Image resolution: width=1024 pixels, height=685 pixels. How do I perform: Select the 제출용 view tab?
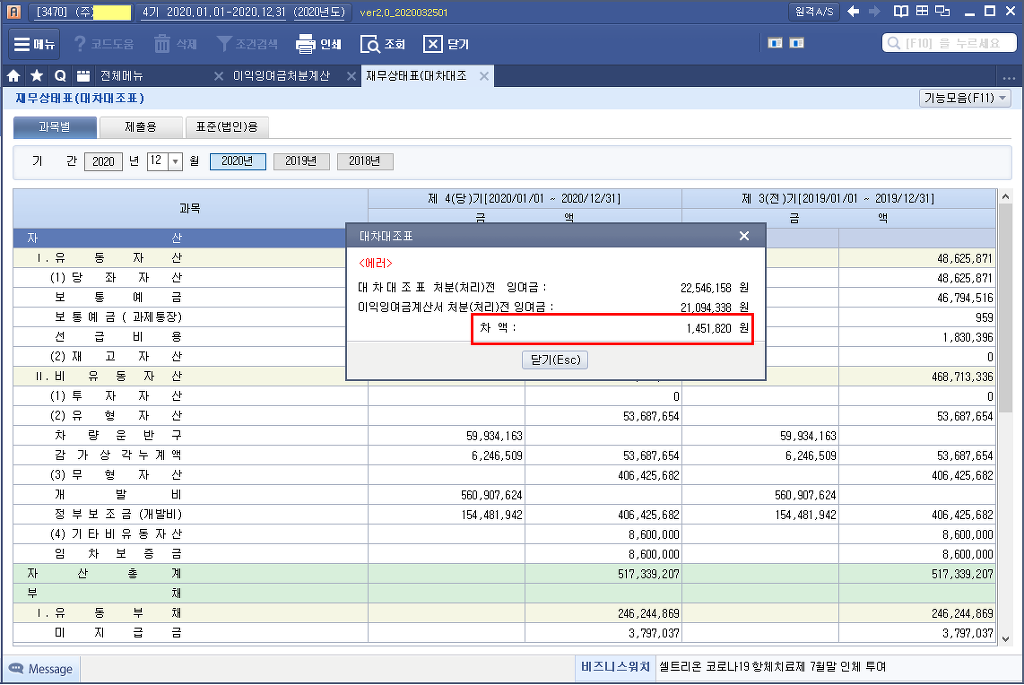[140, 127]
